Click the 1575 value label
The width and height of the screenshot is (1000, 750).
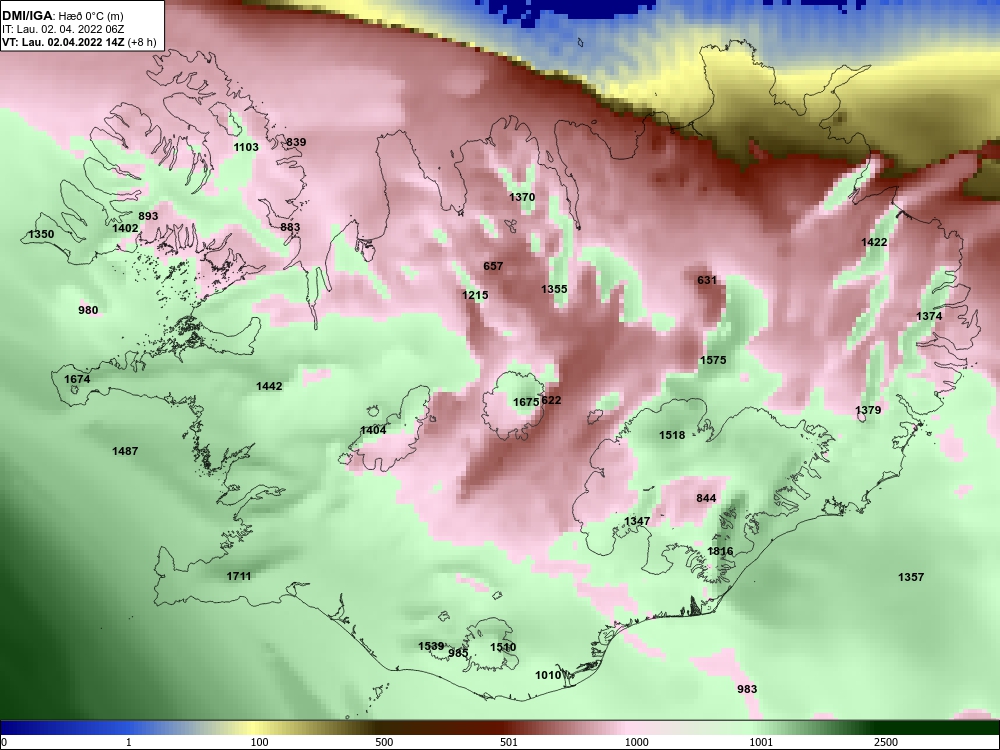pyautogui.click(x=713, y=360)
